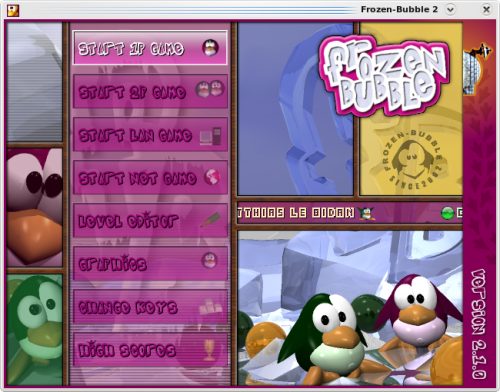
Task: Close the Frozen-Bubble 2 window
Action: pos(486,9)
